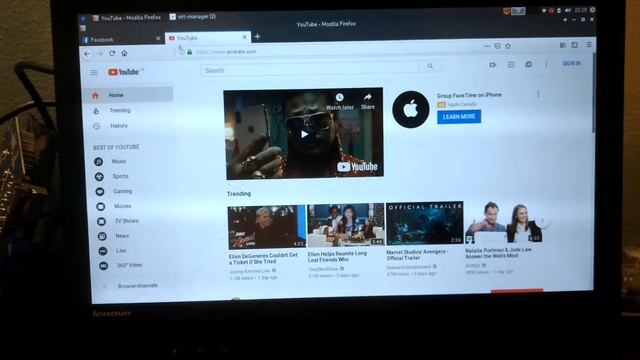Open the messages icon in YouTube header
640x360 pixels.
coord(529,64)
